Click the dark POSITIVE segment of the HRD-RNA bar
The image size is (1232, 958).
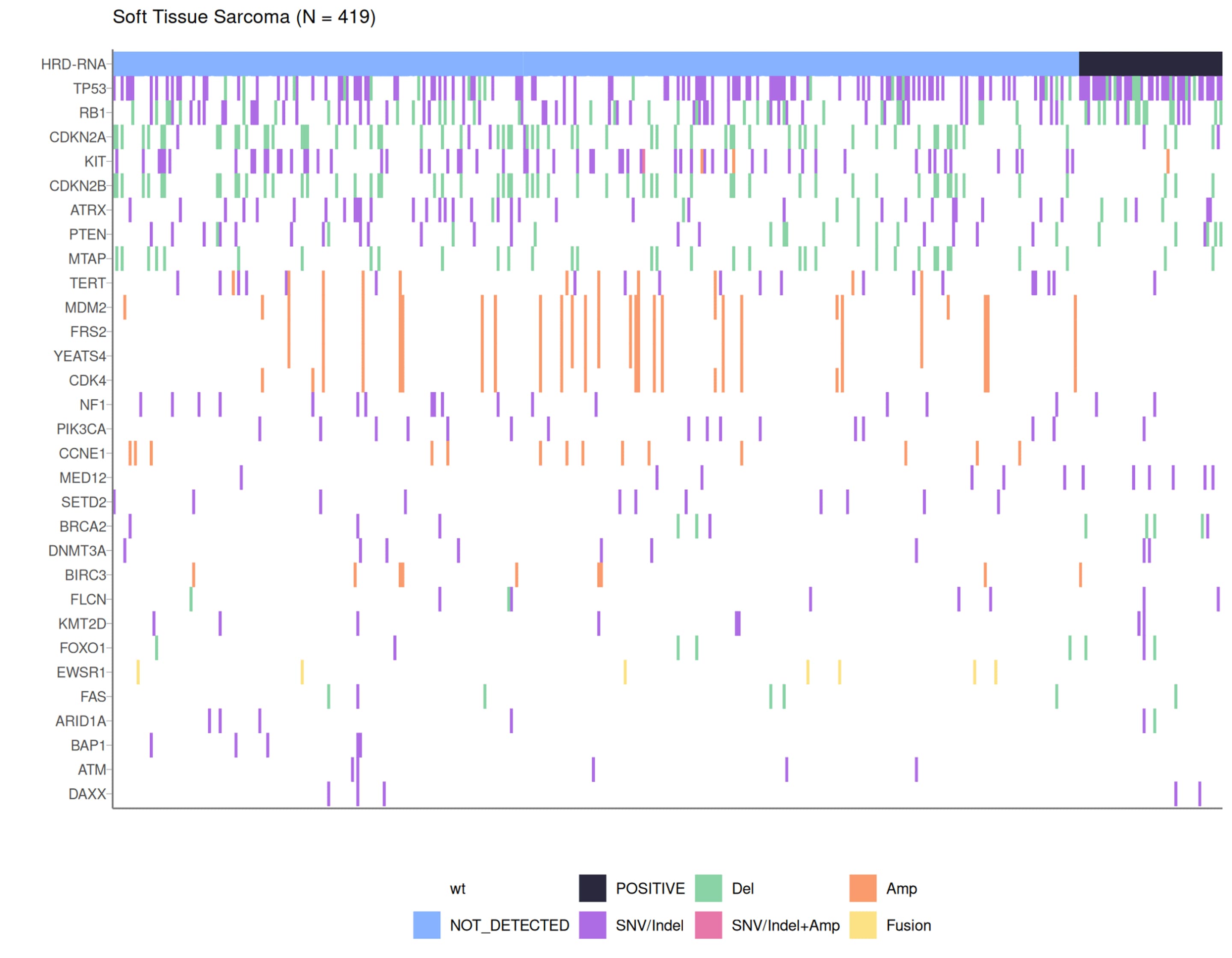pos(1150,64)
